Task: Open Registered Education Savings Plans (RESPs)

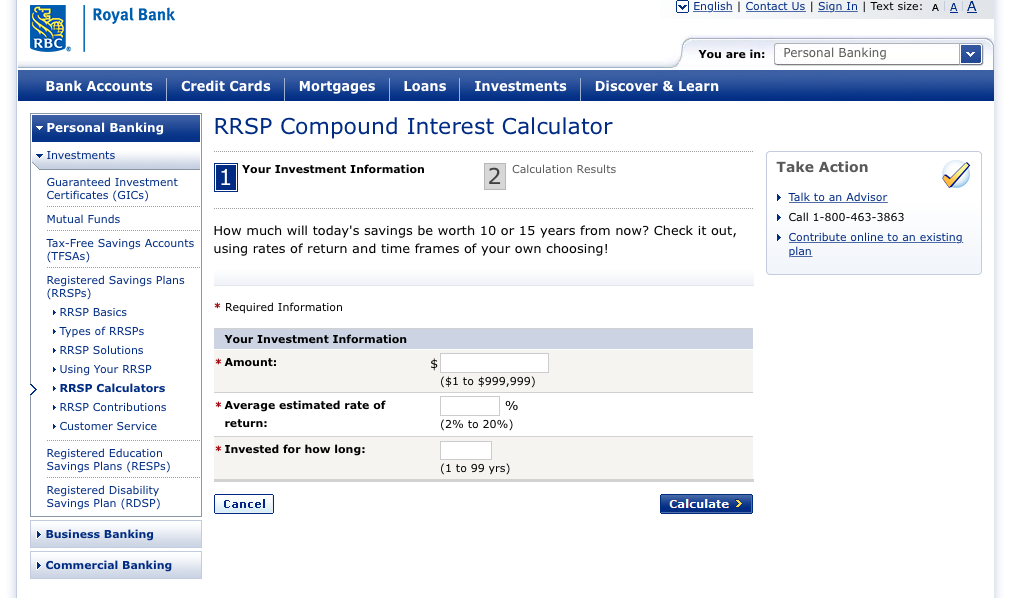Action: [109, 460]
